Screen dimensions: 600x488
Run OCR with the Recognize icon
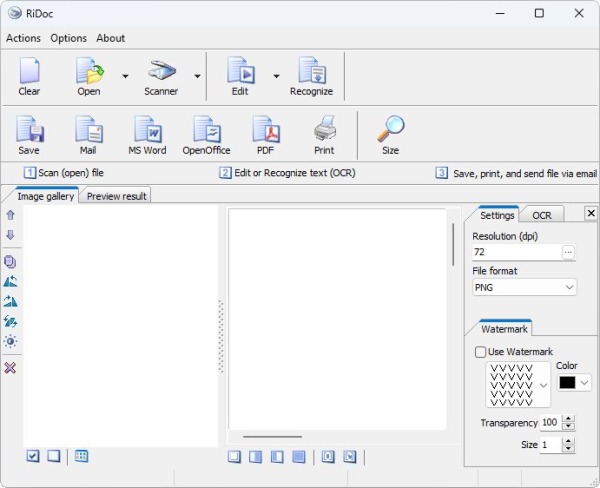312,70
